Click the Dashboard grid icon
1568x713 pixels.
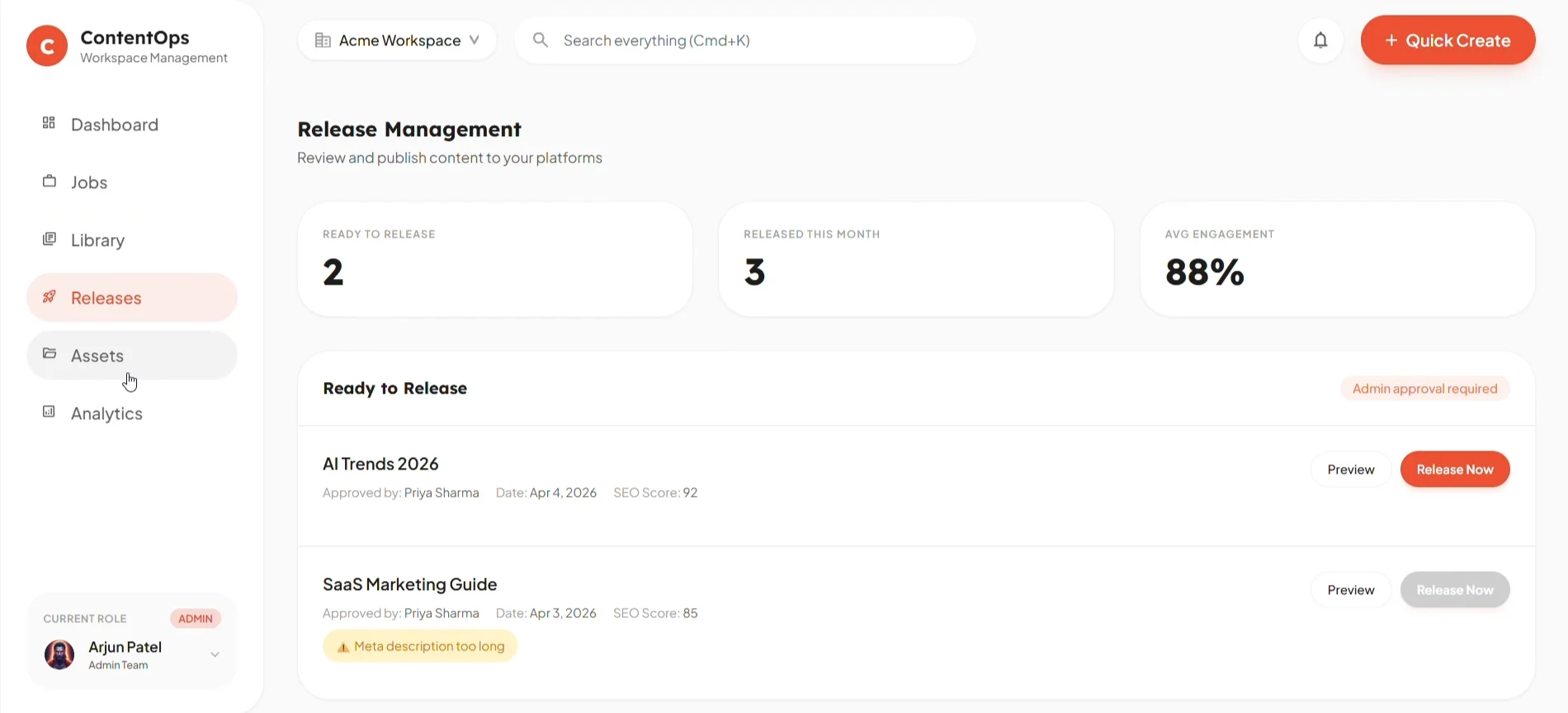tap(49, 123)
